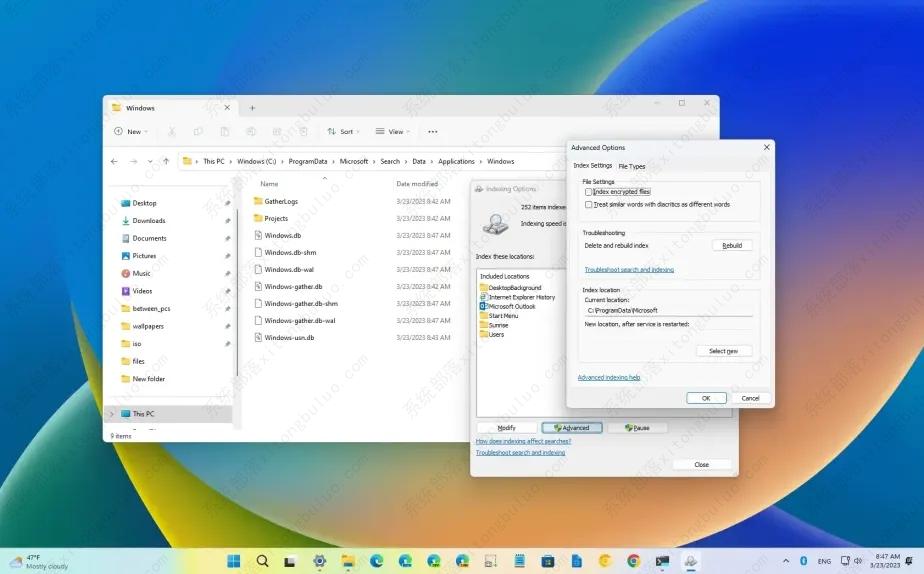Select the Projects folder icon
Image resolution: width=924 pixels, height=574 pixels.
258,218
